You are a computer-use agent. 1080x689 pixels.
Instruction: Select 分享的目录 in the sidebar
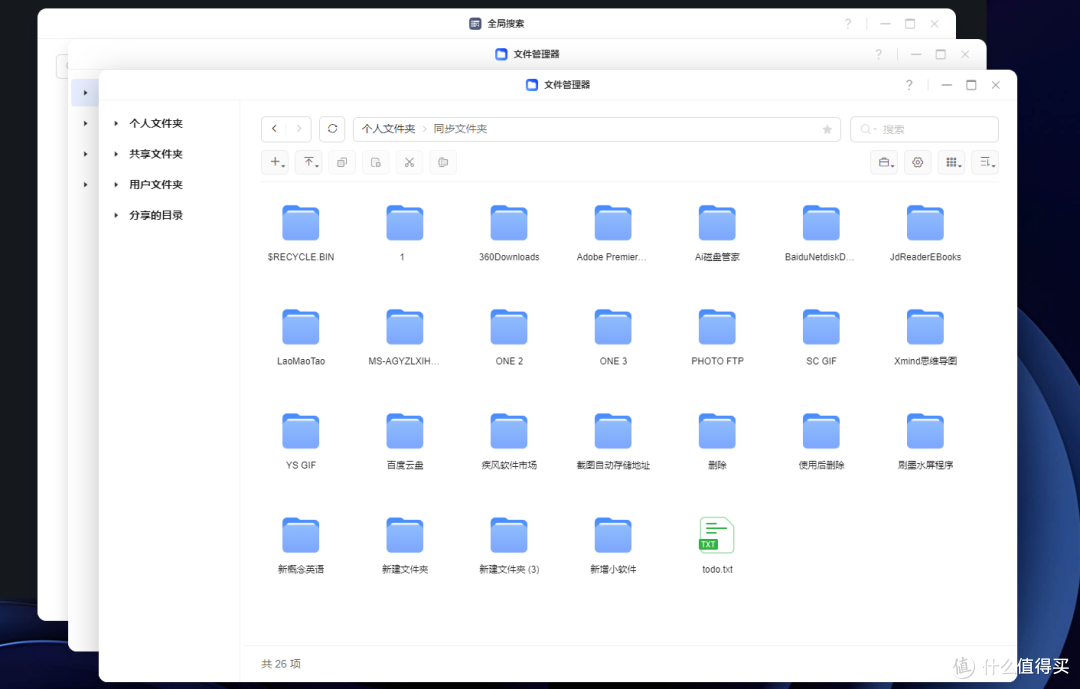tap(156, 215)
